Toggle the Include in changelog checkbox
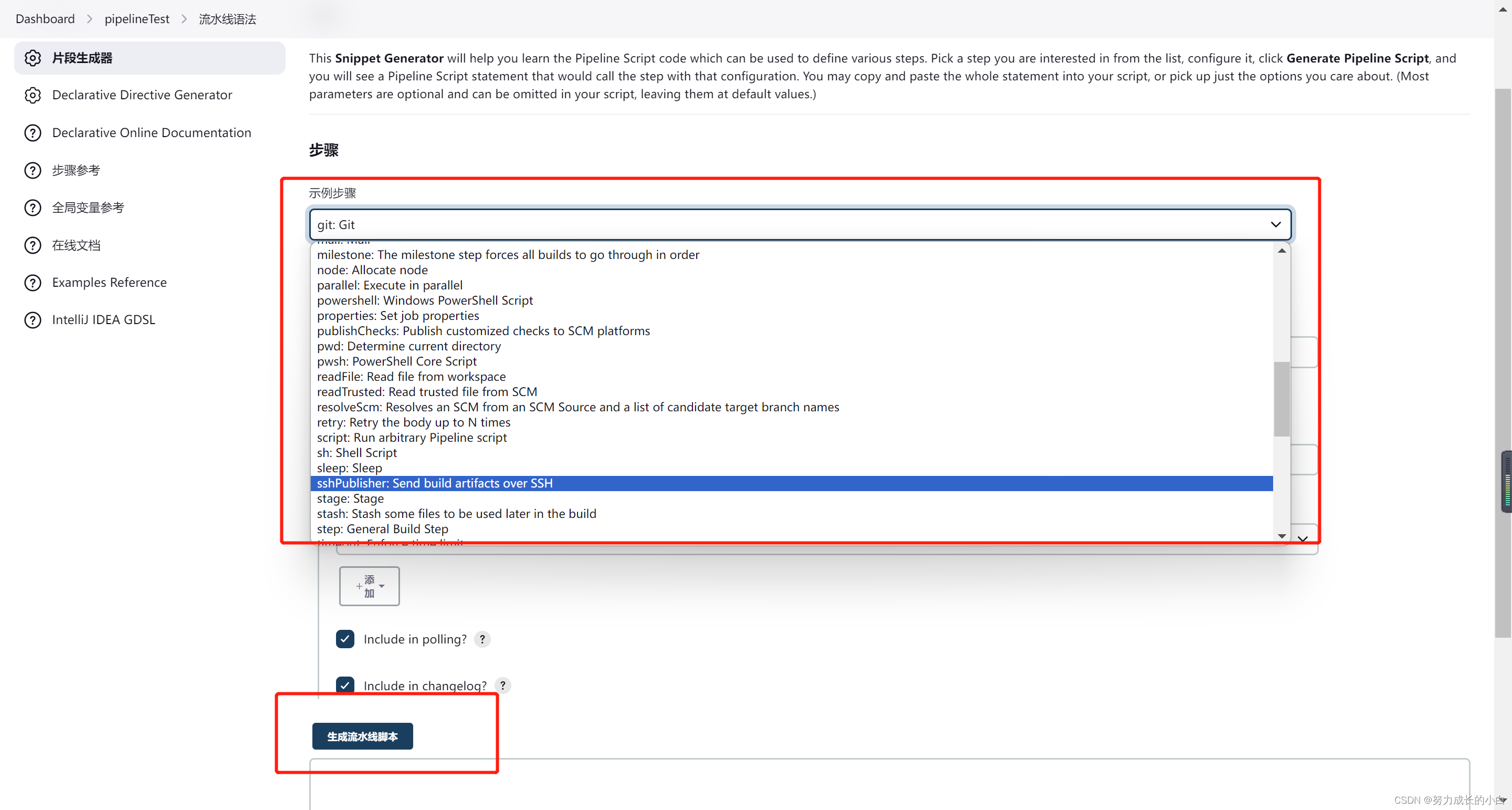Screen dimensions: 1512x810 point(346,685)
